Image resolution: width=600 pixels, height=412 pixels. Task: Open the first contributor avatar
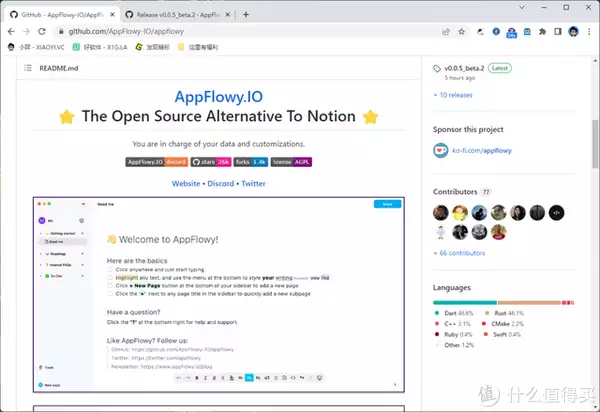pos(440,213)
